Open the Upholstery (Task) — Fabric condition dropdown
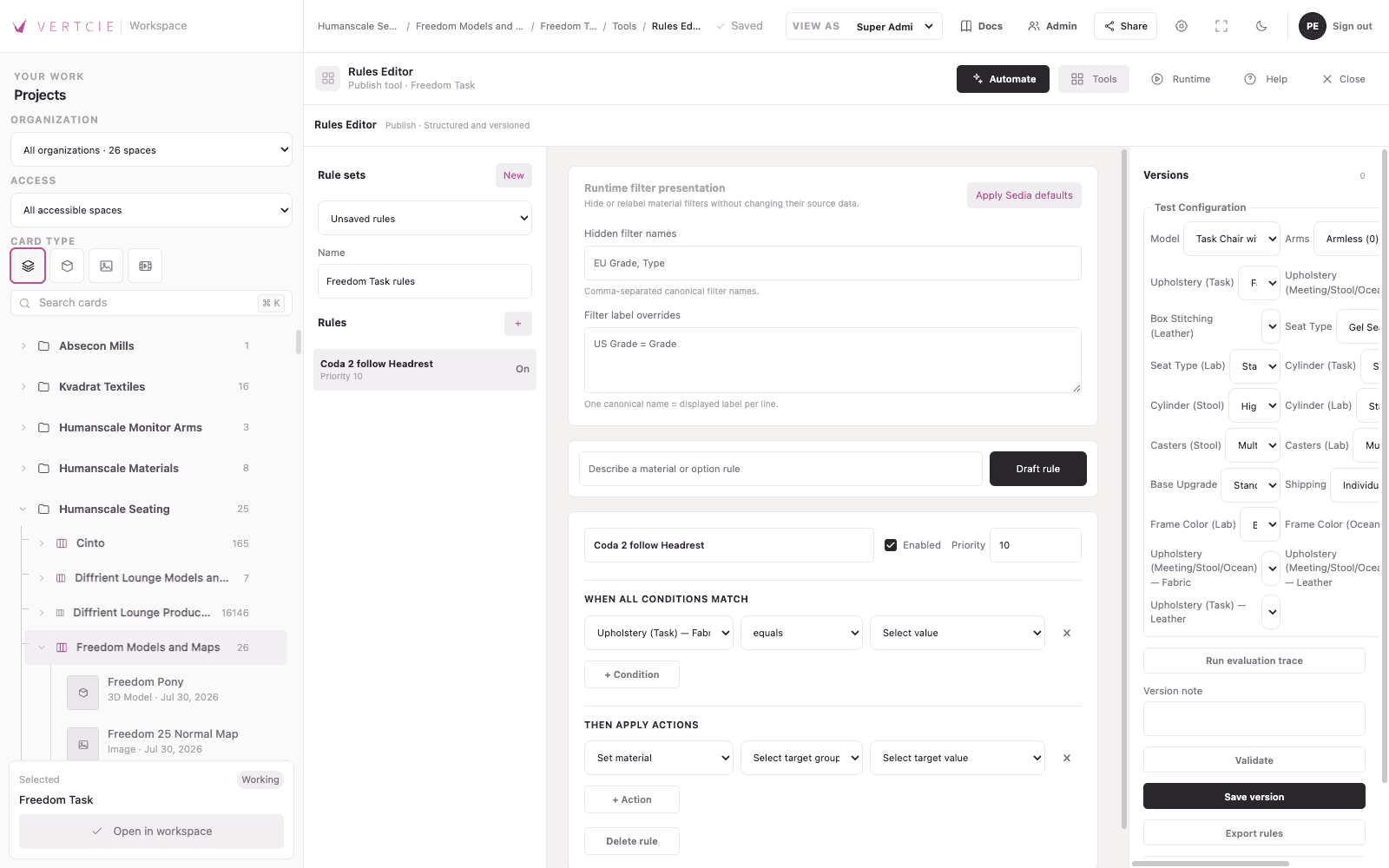 pyautogui.click(x=659, y=633)
